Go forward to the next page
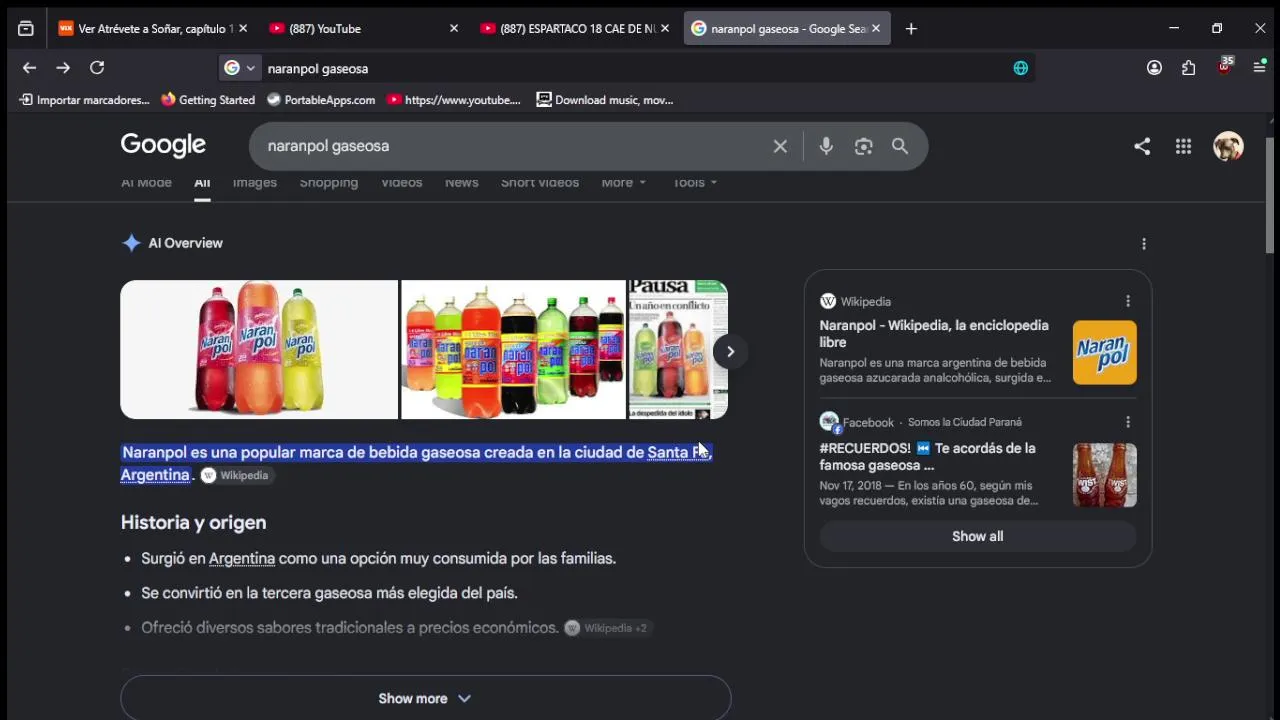 click(63, 68)
